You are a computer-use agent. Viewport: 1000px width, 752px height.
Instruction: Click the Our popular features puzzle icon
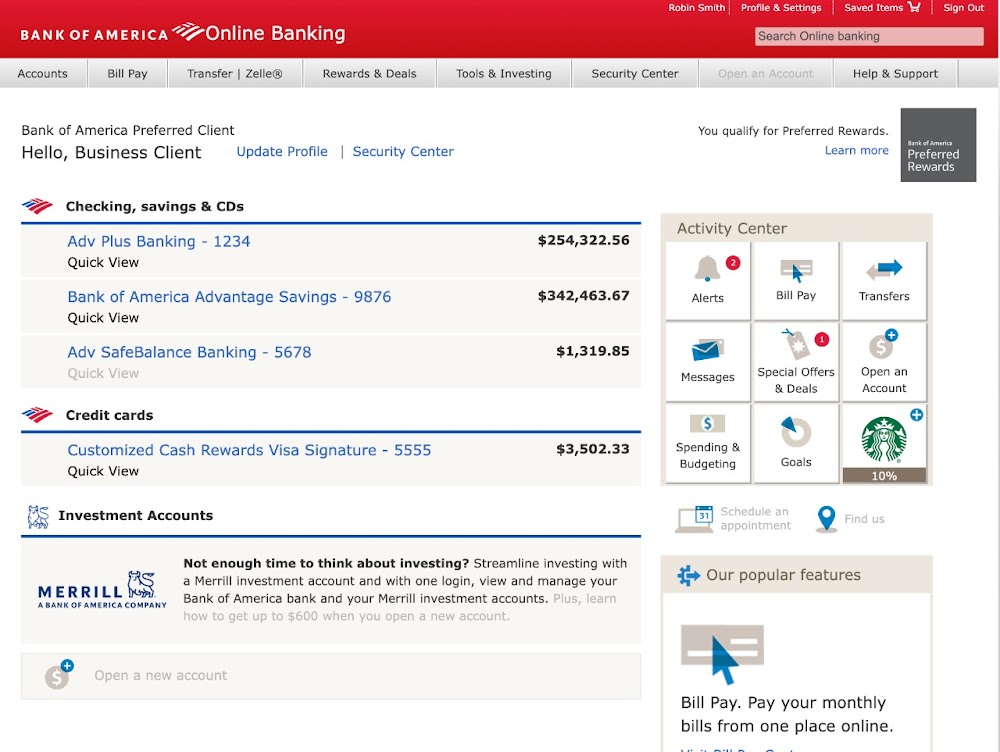(x=688, y=575)
